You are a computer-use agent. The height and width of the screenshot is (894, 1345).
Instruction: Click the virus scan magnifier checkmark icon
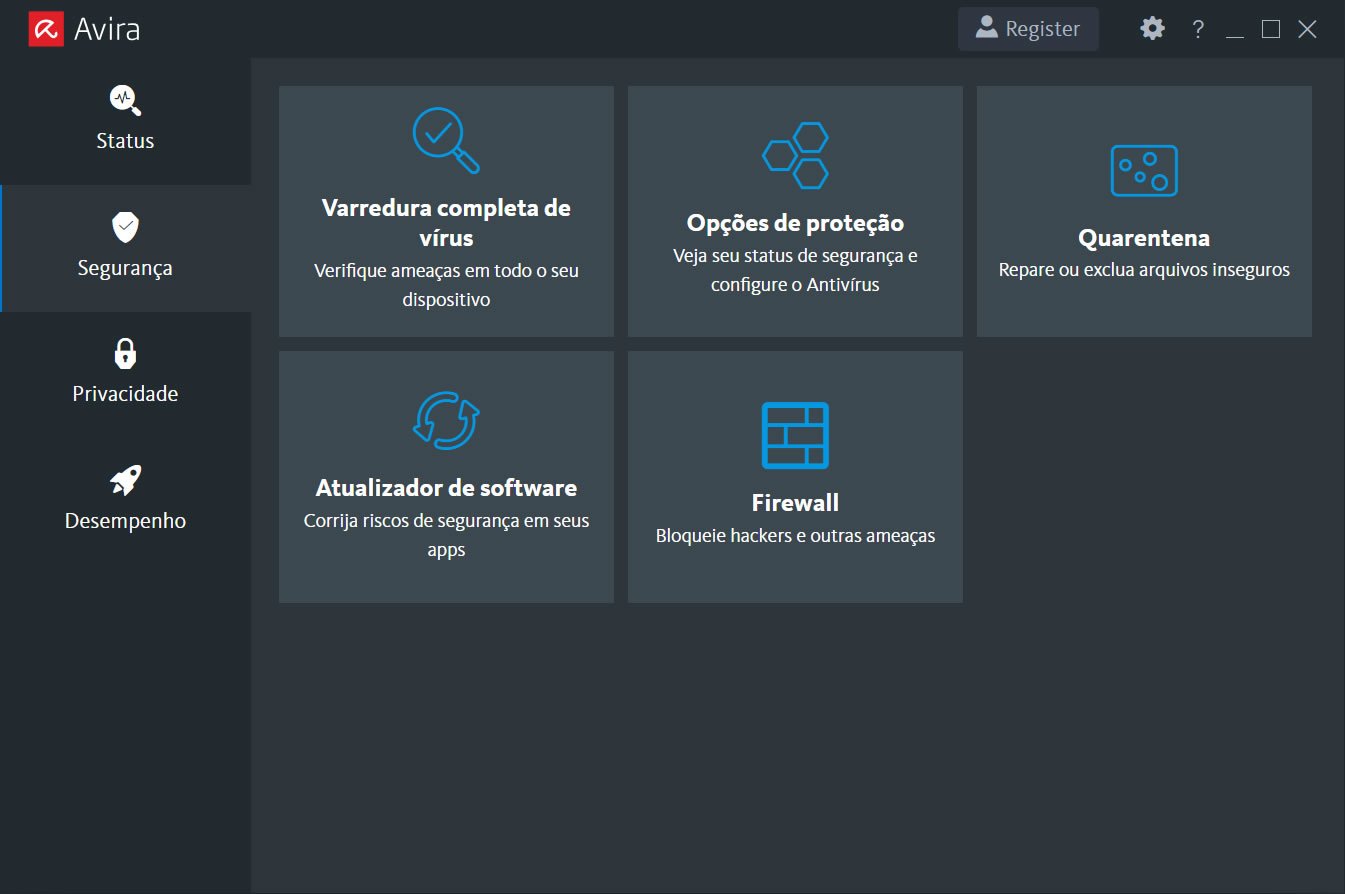tap(446, 140)
